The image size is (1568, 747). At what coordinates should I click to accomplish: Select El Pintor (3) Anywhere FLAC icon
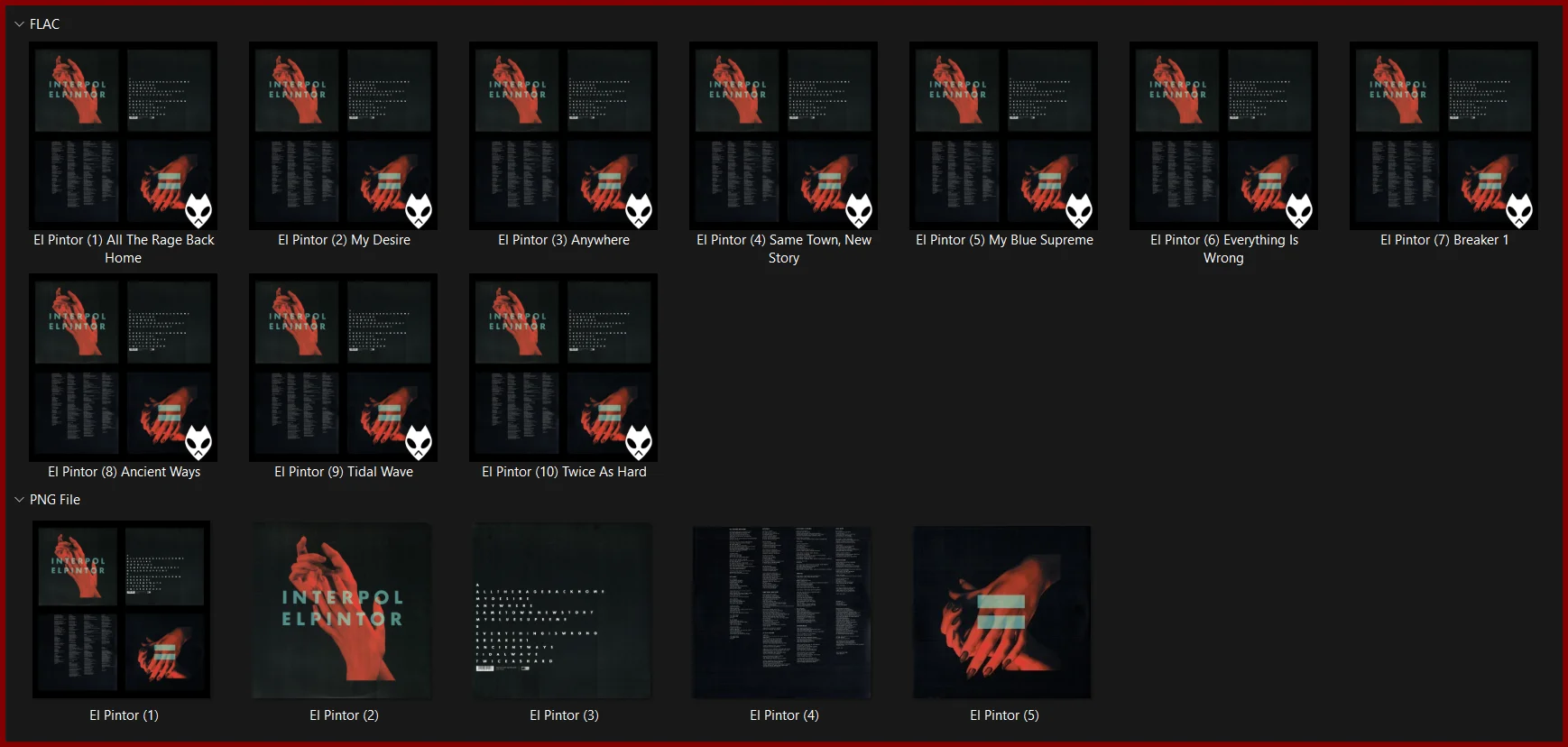click(x=563, y=135)
